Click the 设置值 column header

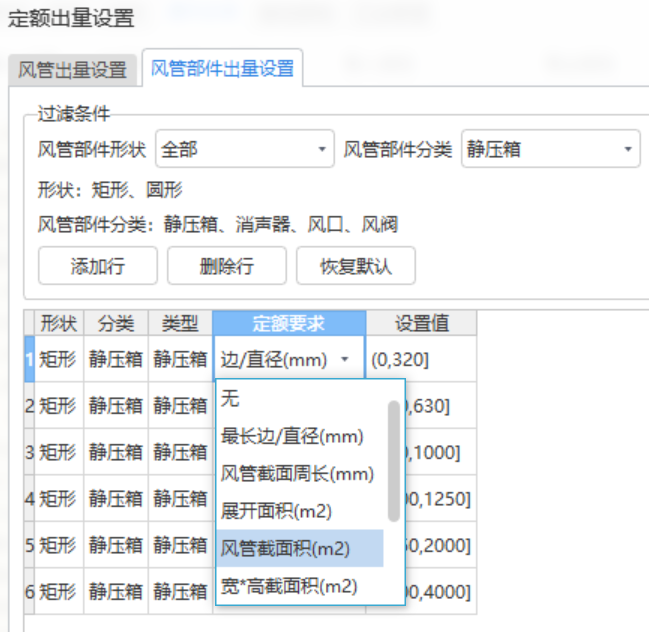coord(421,323)
